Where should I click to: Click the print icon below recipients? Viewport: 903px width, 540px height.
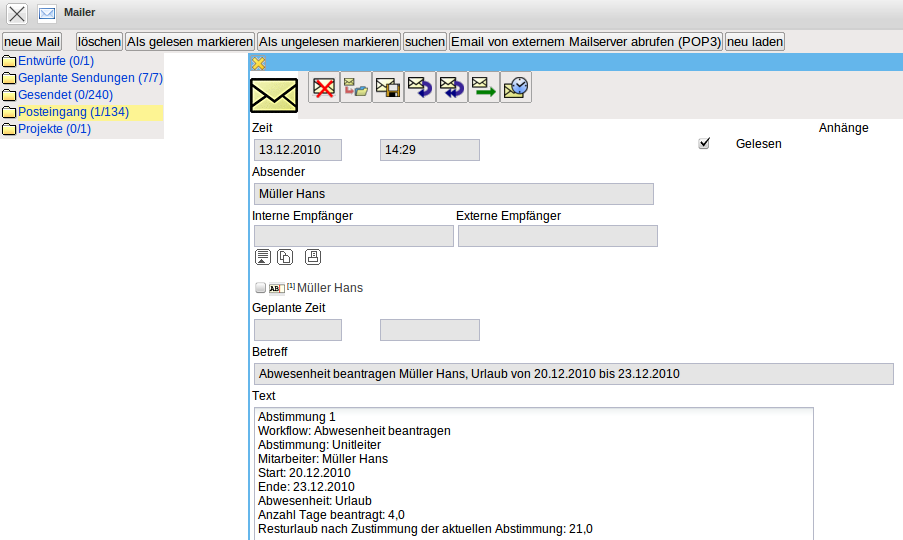click(x=313, y=257)
